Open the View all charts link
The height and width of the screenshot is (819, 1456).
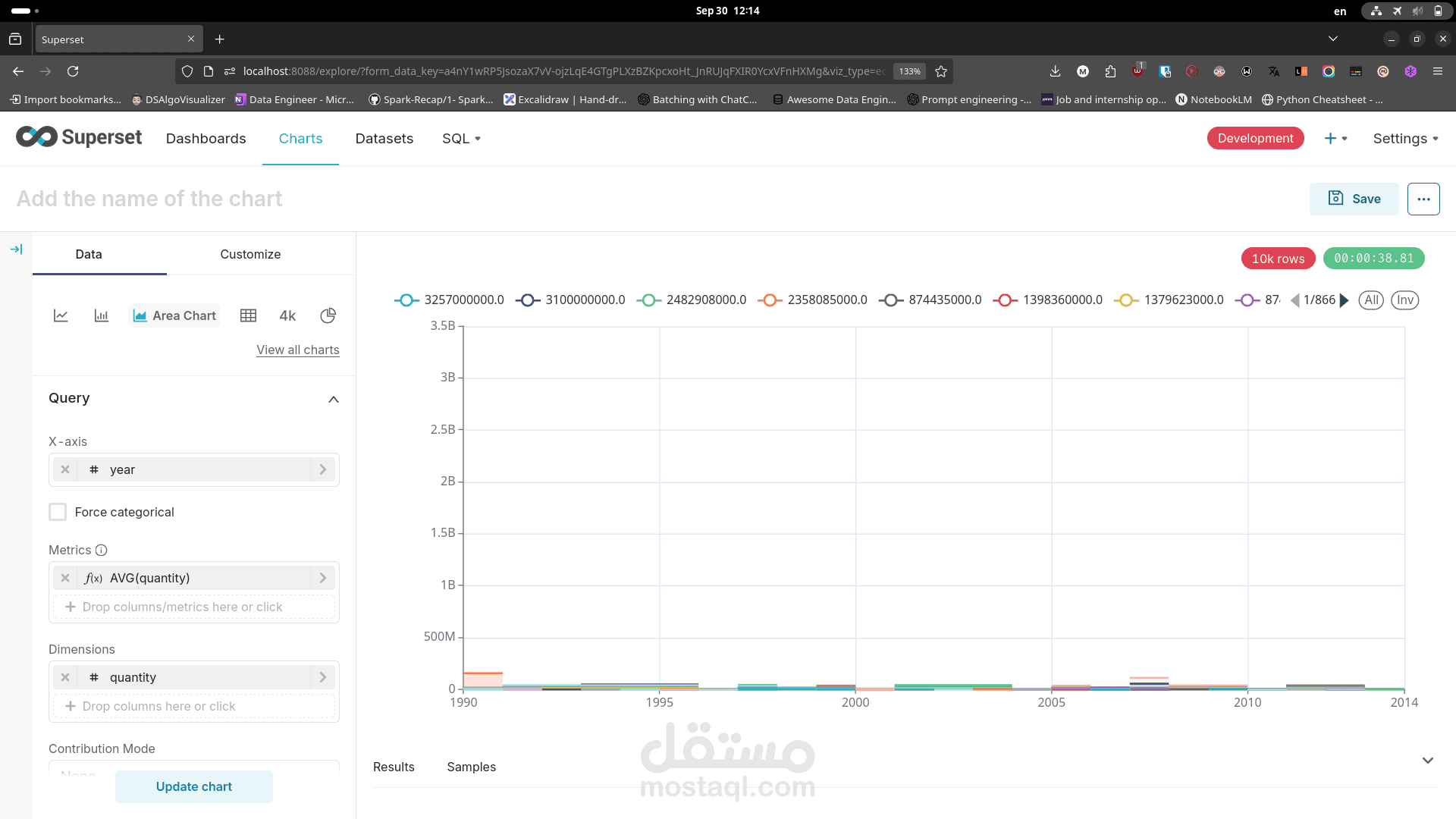point(298,350)
